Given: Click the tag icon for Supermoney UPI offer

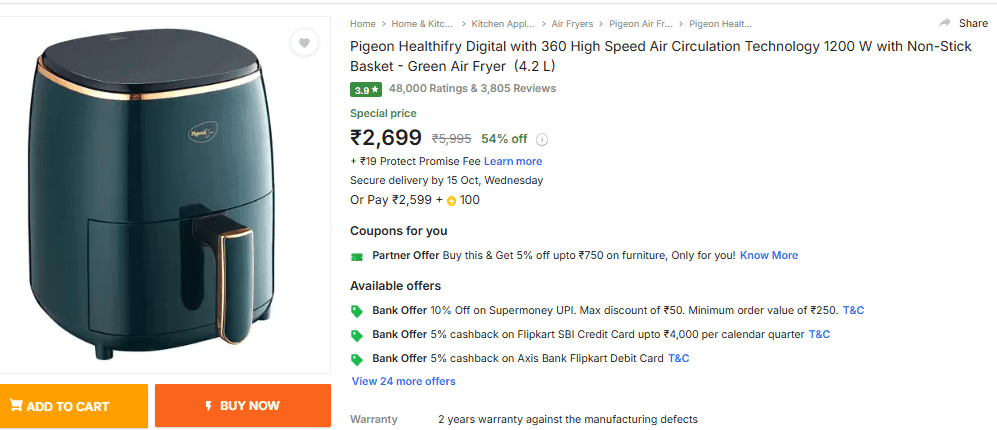Looking at the screenshot, I should (357, 311).
